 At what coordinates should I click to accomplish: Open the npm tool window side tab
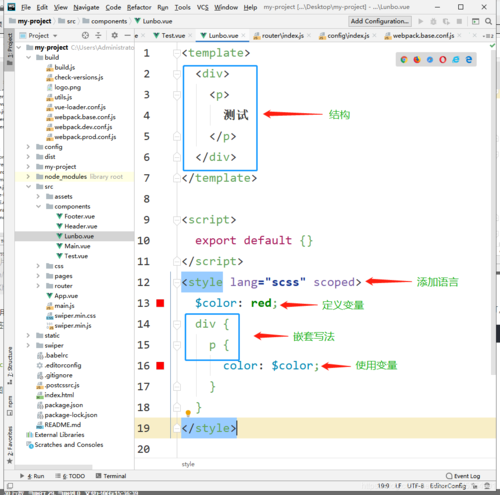point(10,405)
